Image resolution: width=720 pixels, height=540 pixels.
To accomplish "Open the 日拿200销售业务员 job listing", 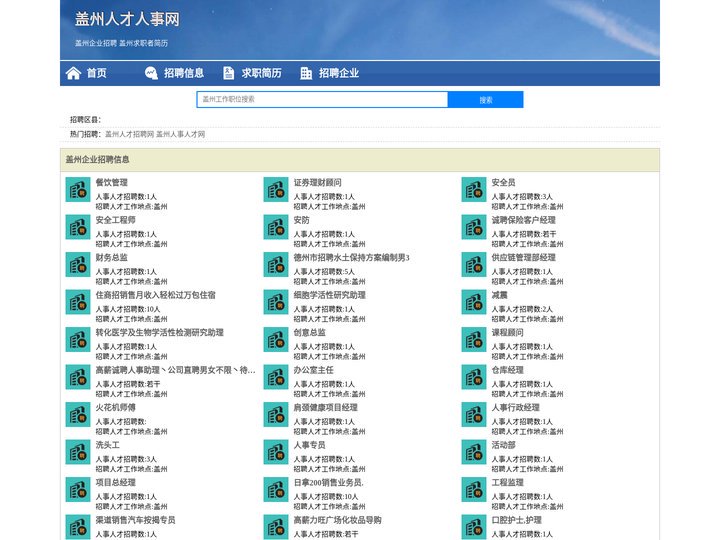I will pos(329,483).
